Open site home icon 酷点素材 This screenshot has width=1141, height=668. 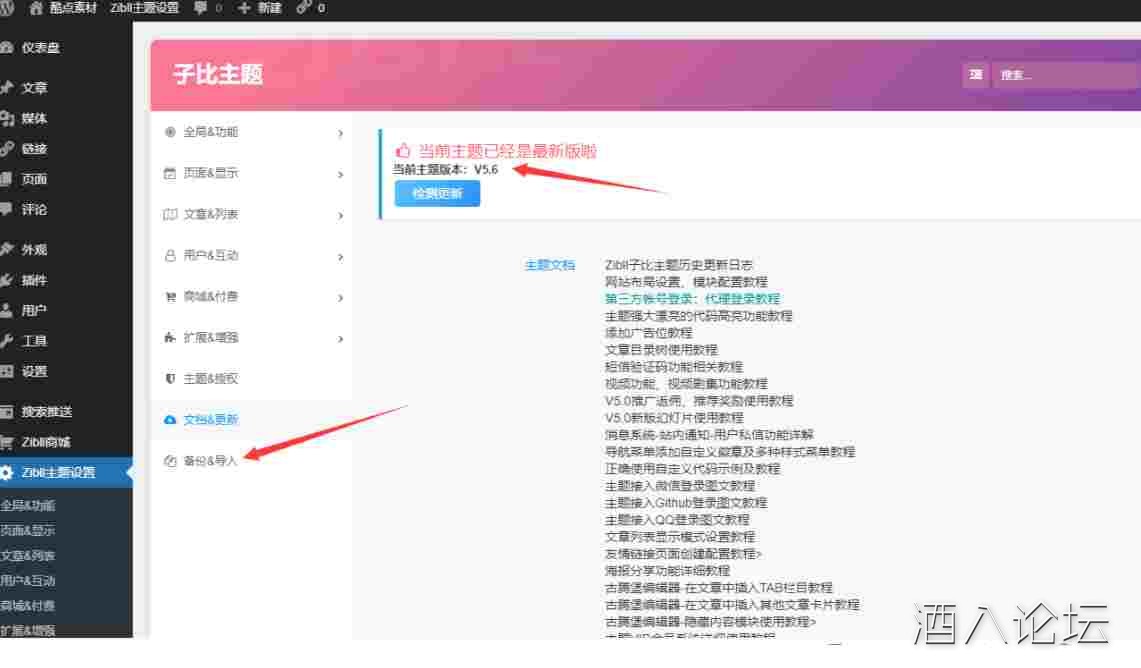(x=35, y=8)
